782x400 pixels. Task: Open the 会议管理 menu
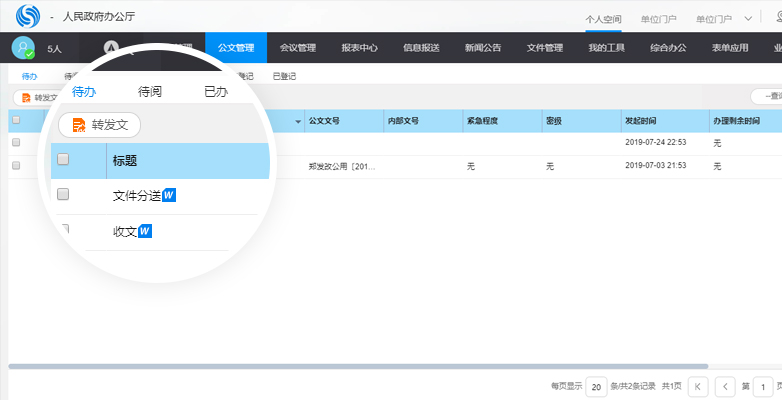tap(298, 48)
